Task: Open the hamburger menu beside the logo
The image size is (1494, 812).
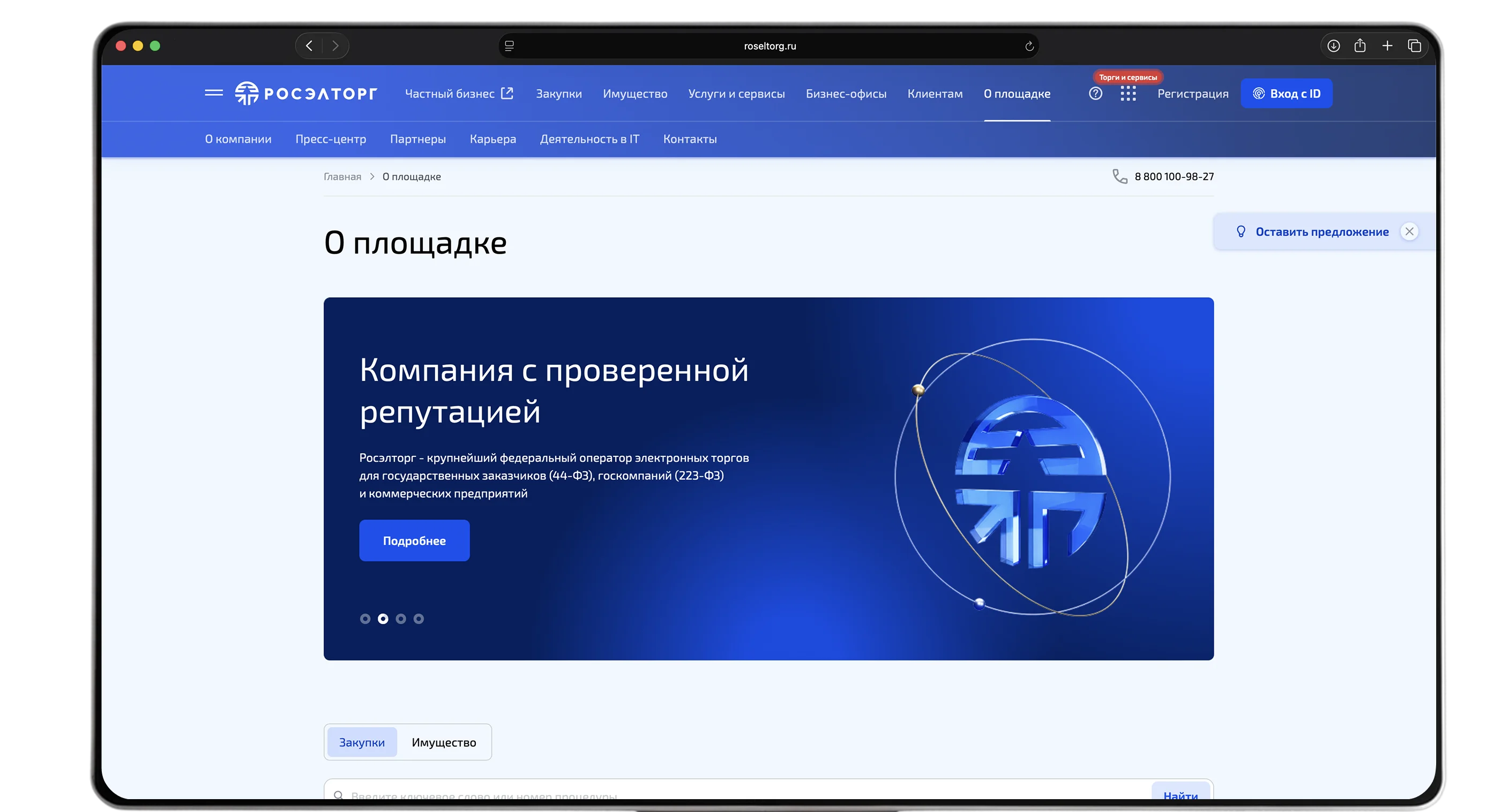Action: click(x=213, y=93)
